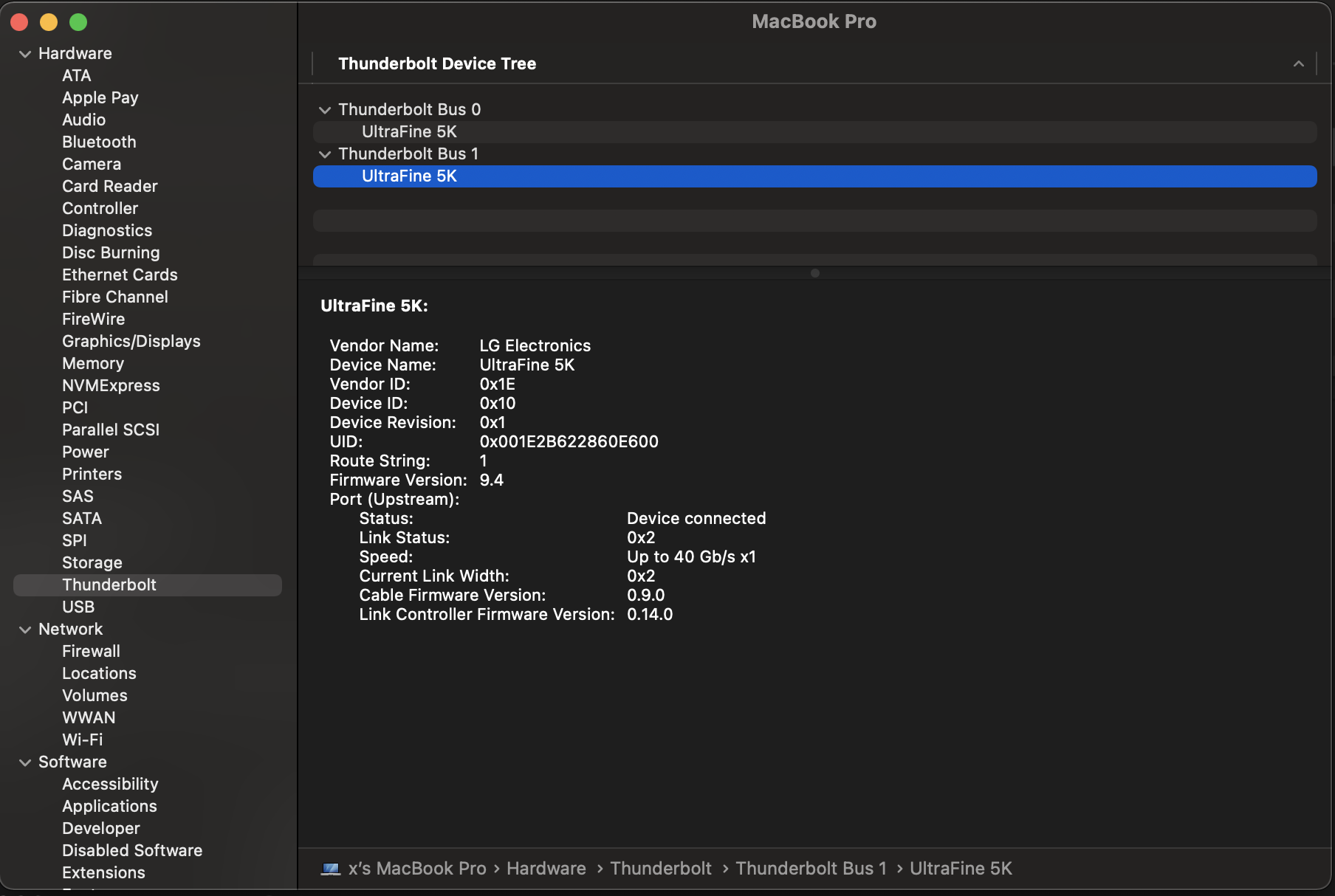The image size is (1335, 896).
Task: Select Disabled Software in the sidebar
Action: [132, 851]
